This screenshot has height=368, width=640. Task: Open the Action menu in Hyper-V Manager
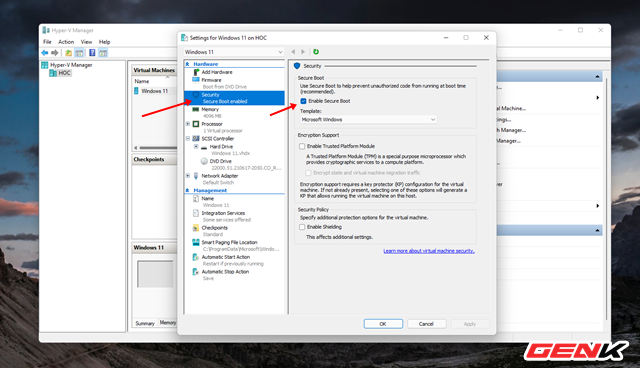(66, 42)
